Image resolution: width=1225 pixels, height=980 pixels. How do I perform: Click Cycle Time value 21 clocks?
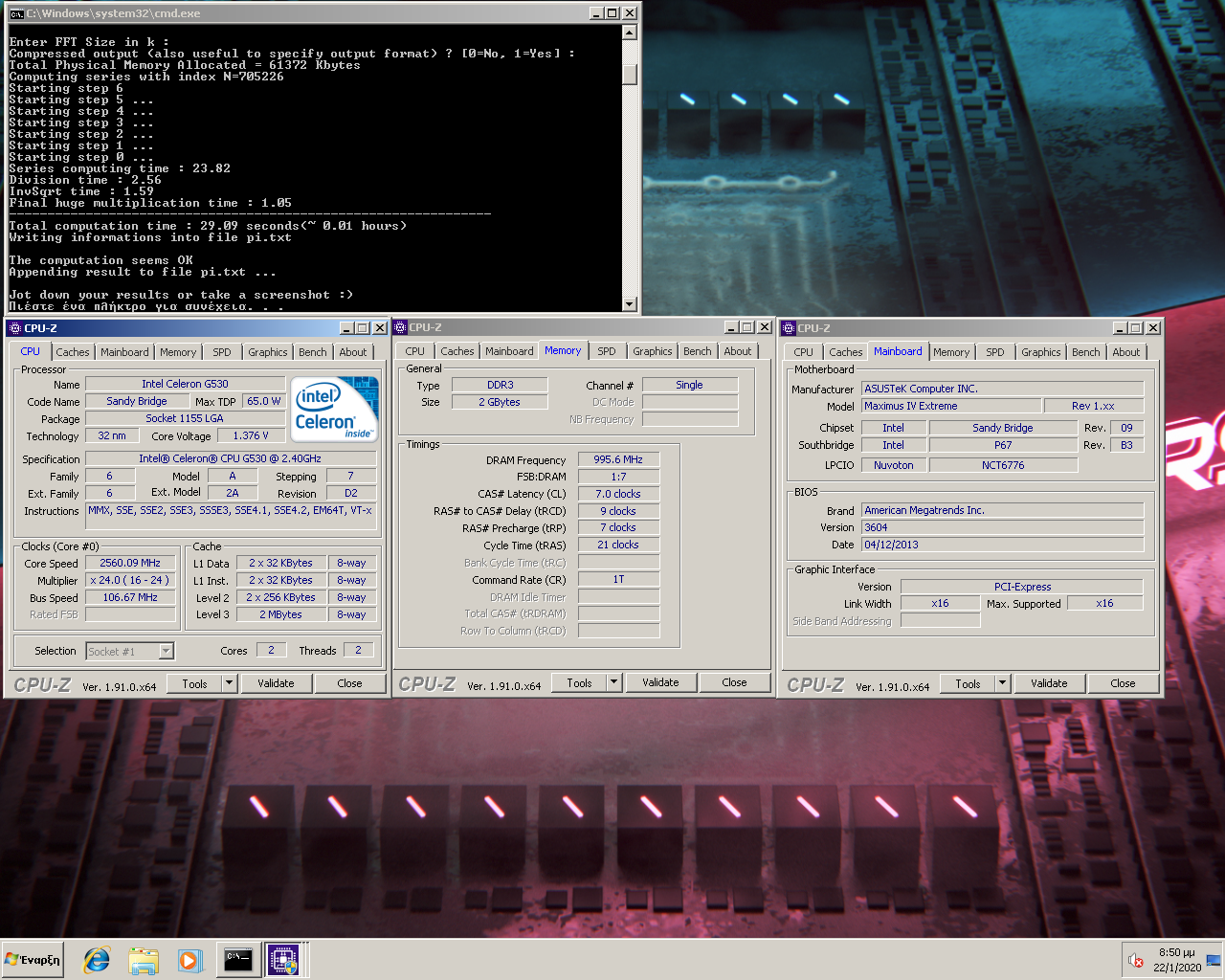[618, 545]
